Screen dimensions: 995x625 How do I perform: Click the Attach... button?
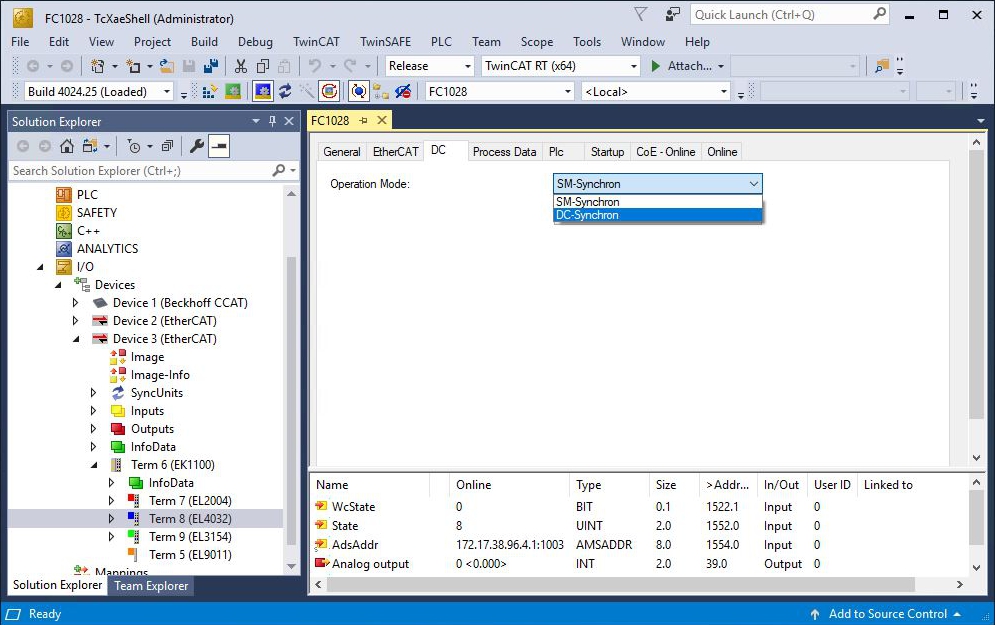(687, 66)
